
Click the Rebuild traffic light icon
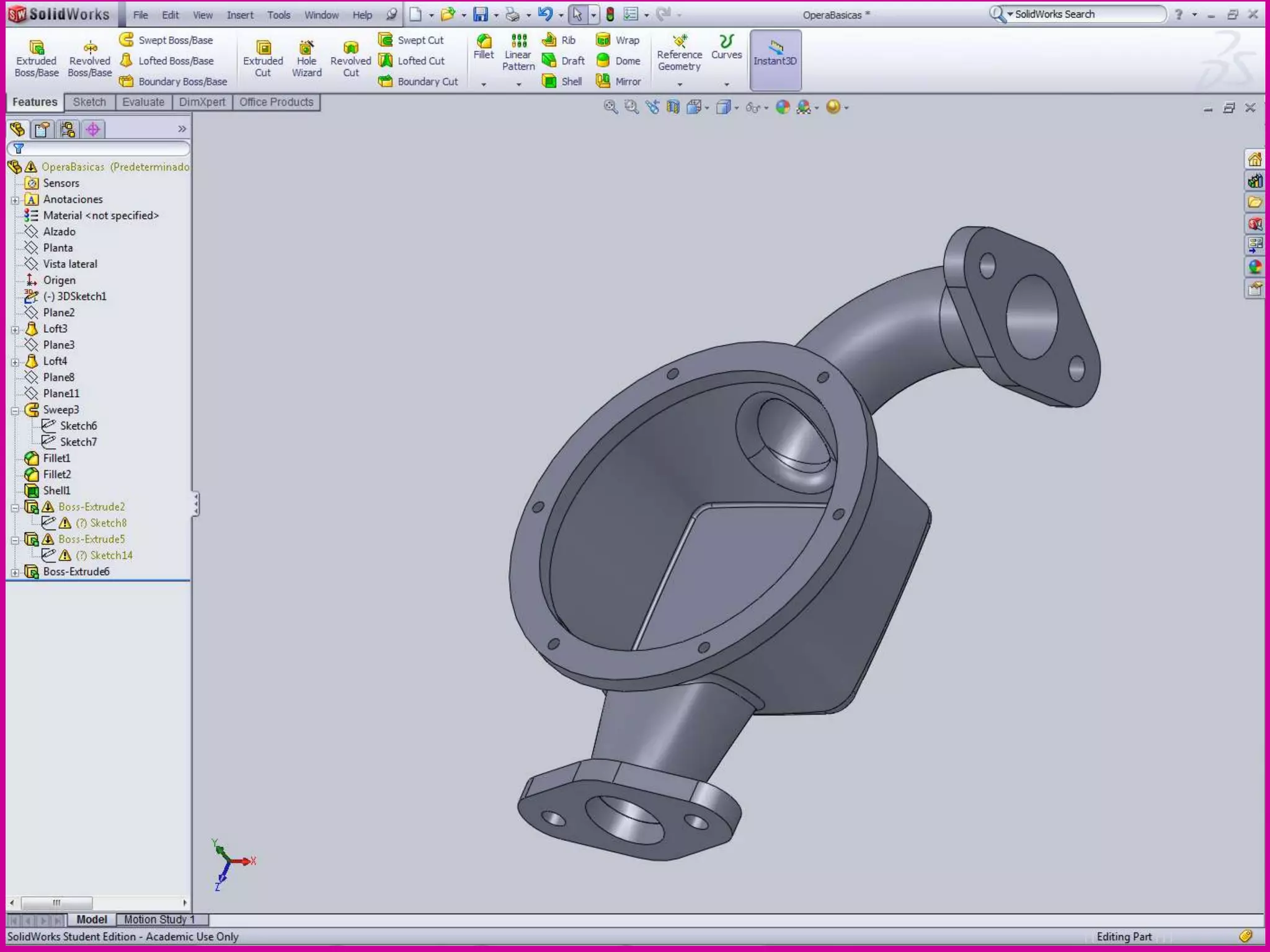(x=610, y=14)
